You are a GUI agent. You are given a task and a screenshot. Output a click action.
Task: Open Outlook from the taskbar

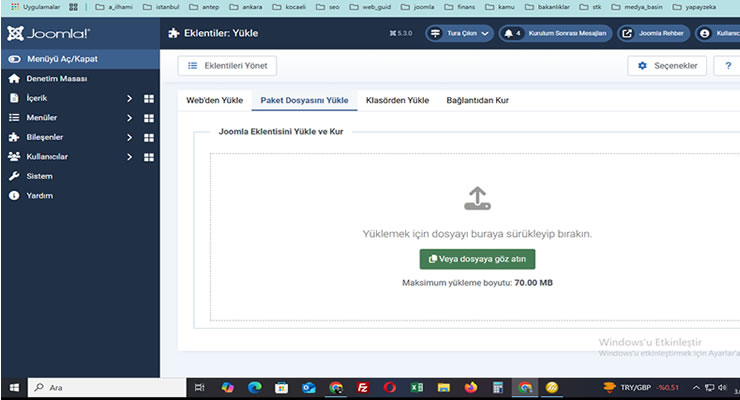309,388
